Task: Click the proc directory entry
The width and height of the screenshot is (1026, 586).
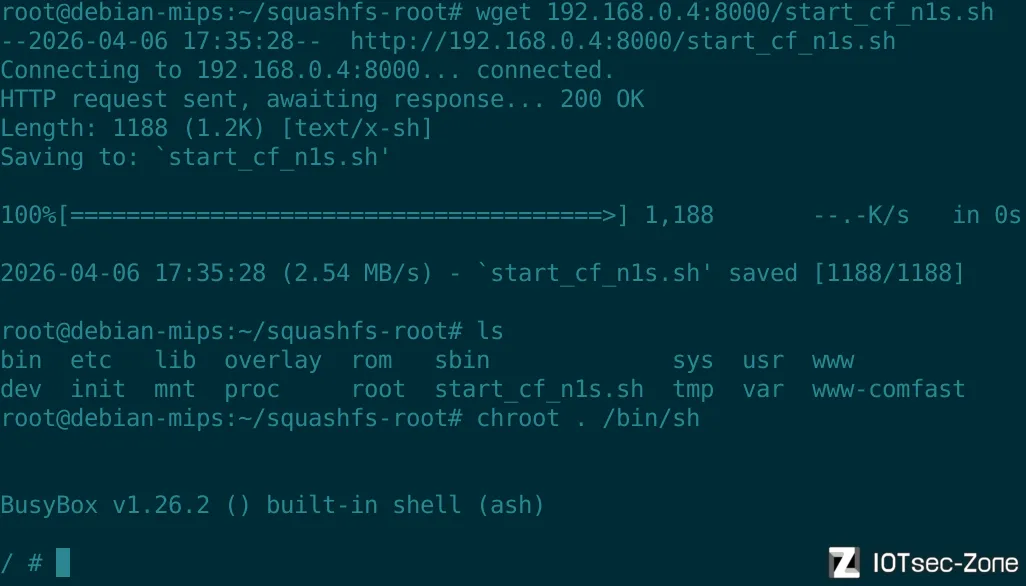Action: click(x=251, y=389)
